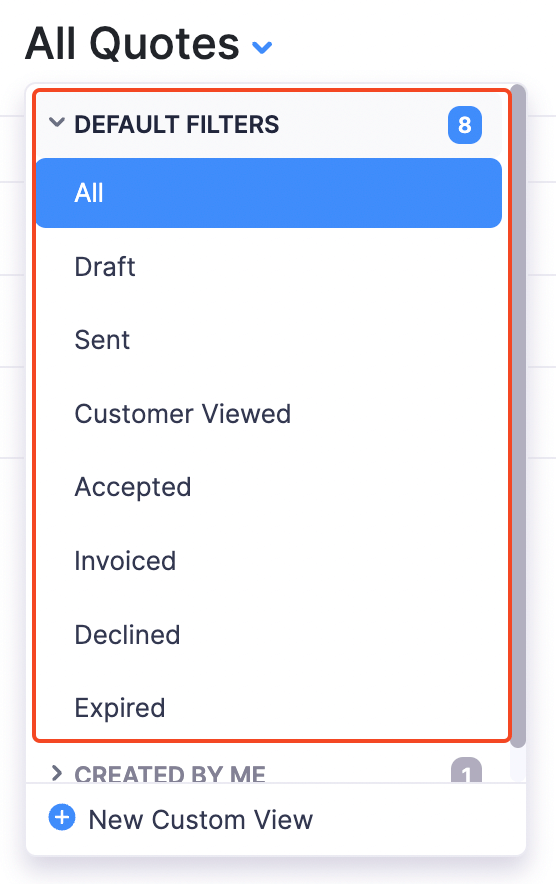Click the Created By Me count badge
This screenshot has width=556, height=884.
[466, 771]
